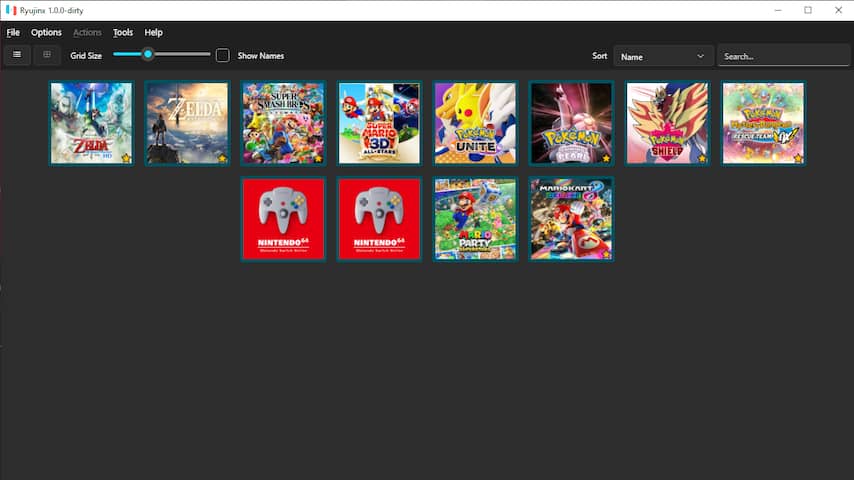Viewport: 854px width, 480px height.
Task: Switch to list view layout
Action: [17, 54]
